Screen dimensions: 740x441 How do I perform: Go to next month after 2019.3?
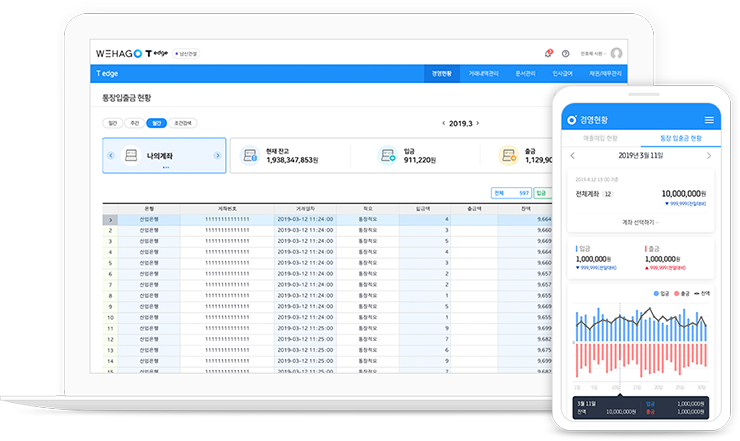click(478, 123)
